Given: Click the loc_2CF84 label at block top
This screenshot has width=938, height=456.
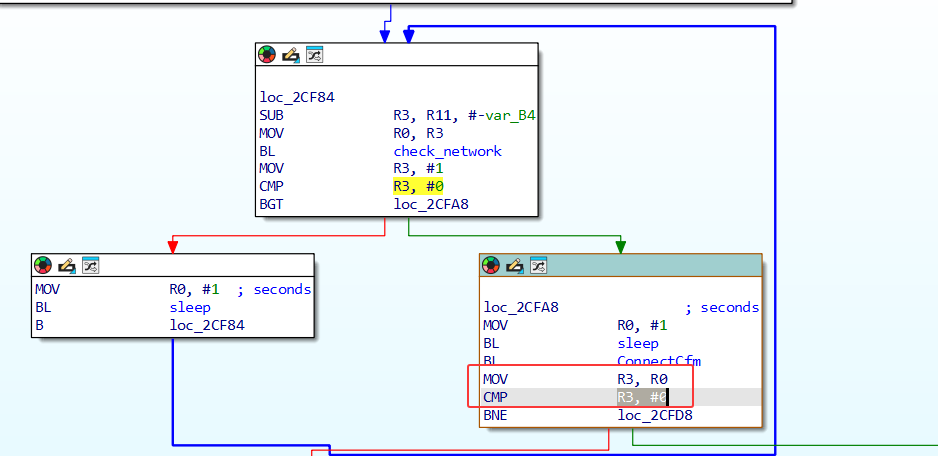Looking at the screenshot, I should pyautogui.click(x=297, y=97).
